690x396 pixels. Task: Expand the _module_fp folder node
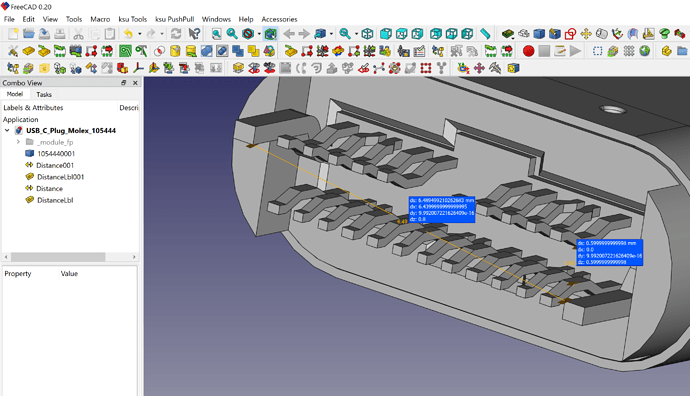(18, 142)
